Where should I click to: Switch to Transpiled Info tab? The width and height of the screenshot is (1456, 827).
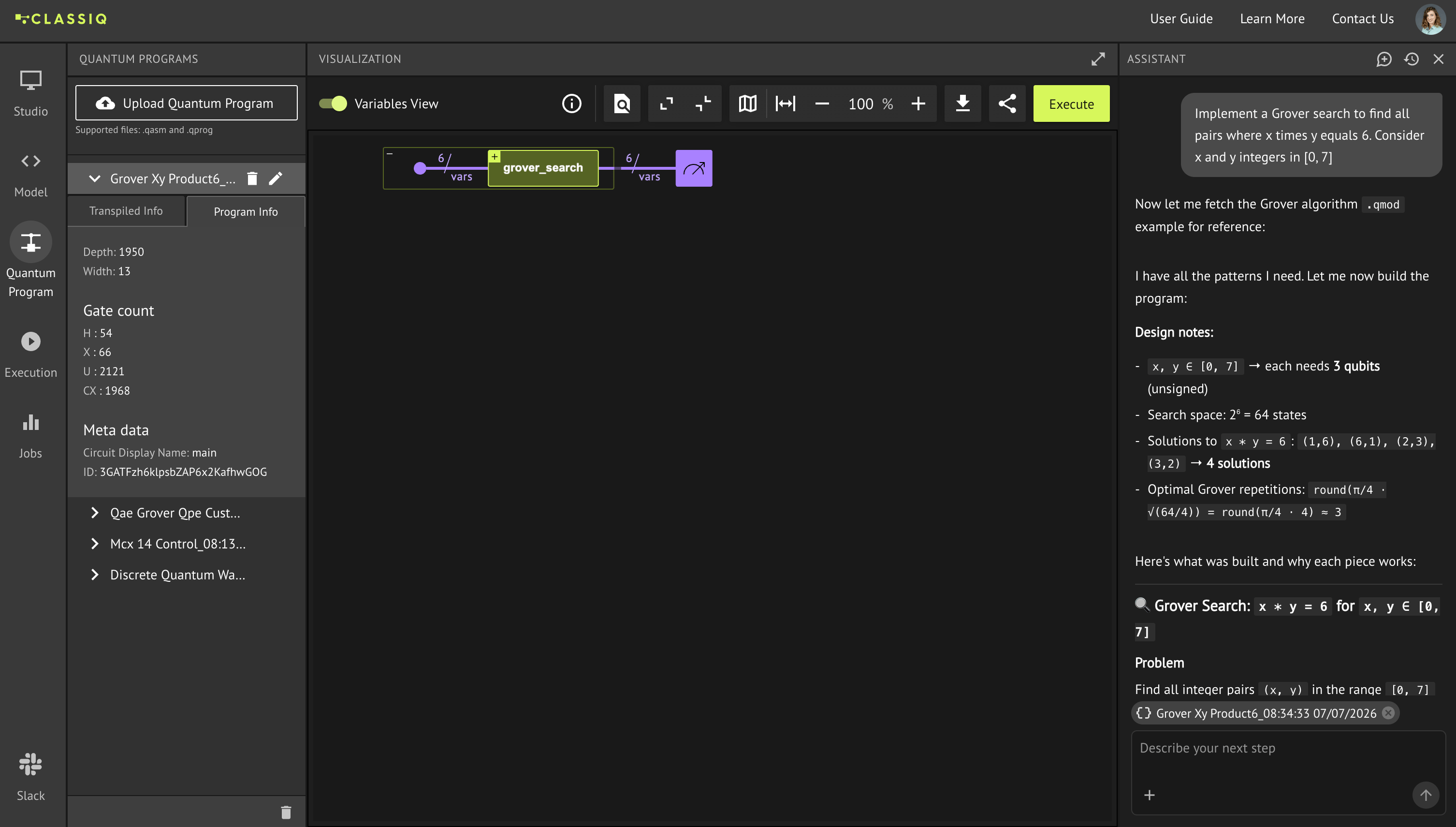126,211
